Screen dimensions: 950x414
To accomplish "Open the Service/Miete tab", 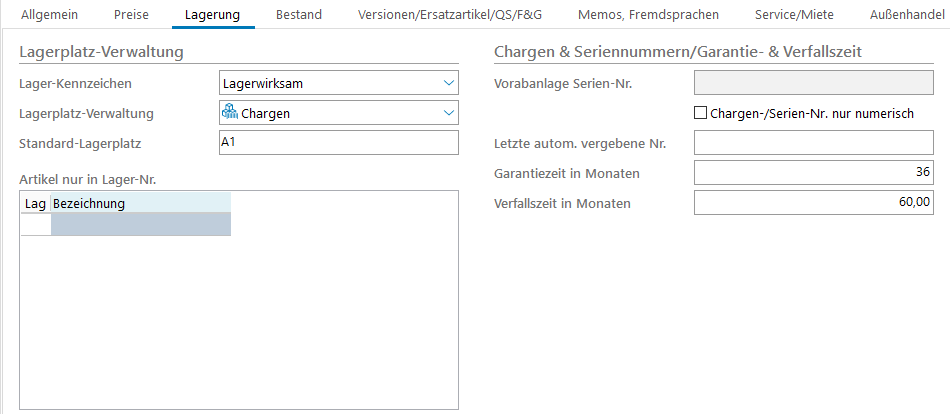I will coord(797,15).
